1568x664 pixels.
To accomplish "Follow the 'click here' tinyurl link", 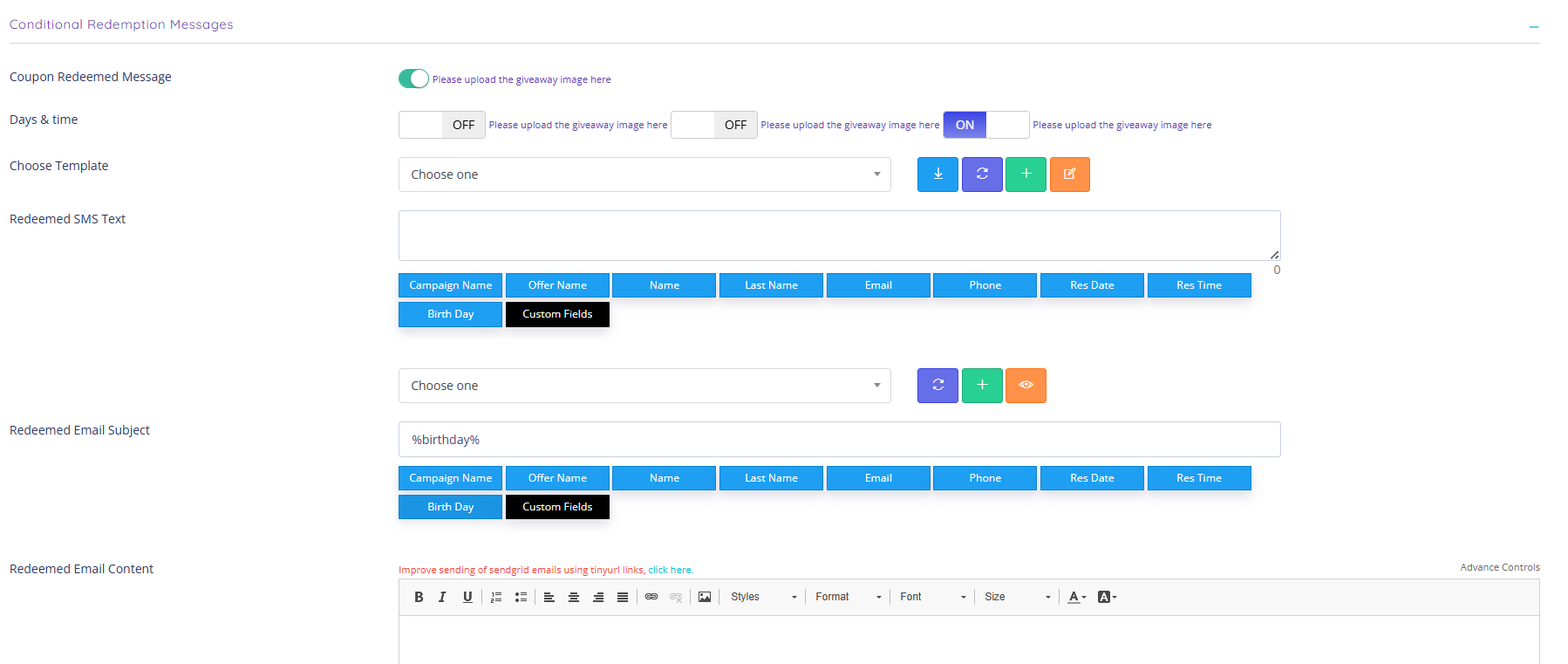I will coord(671,570).
